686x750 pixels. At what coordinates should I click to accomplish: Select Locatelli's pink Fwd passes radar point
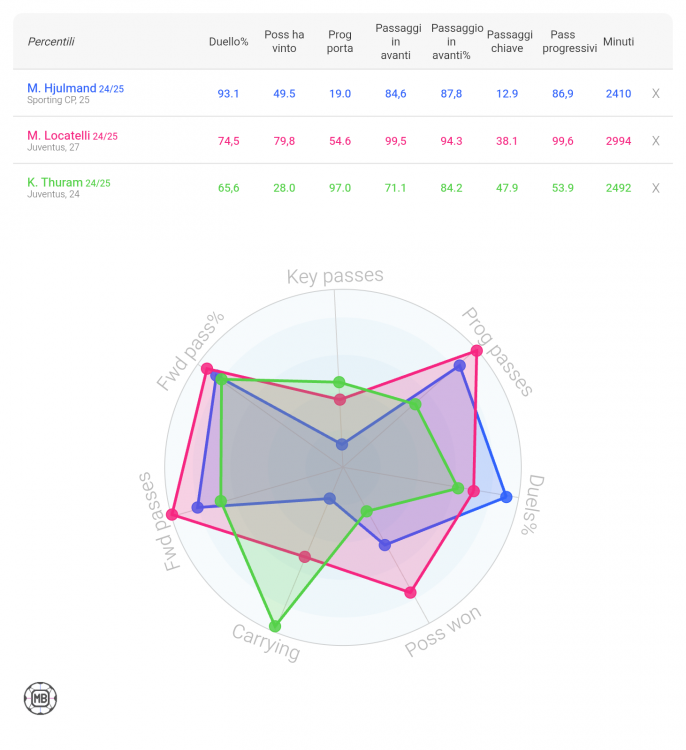click(x=172, y=515)
